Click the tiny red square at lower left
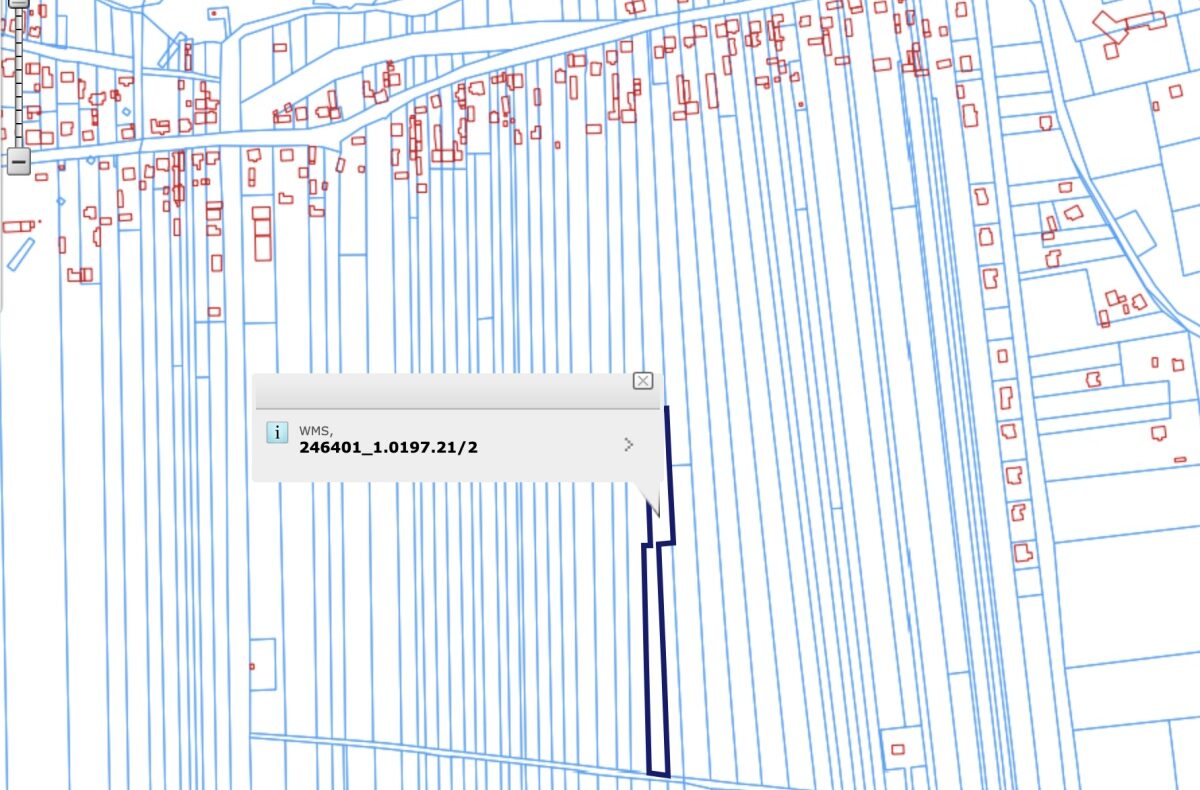The width and height of the screenshot is (1200, 790). [252, 666]
